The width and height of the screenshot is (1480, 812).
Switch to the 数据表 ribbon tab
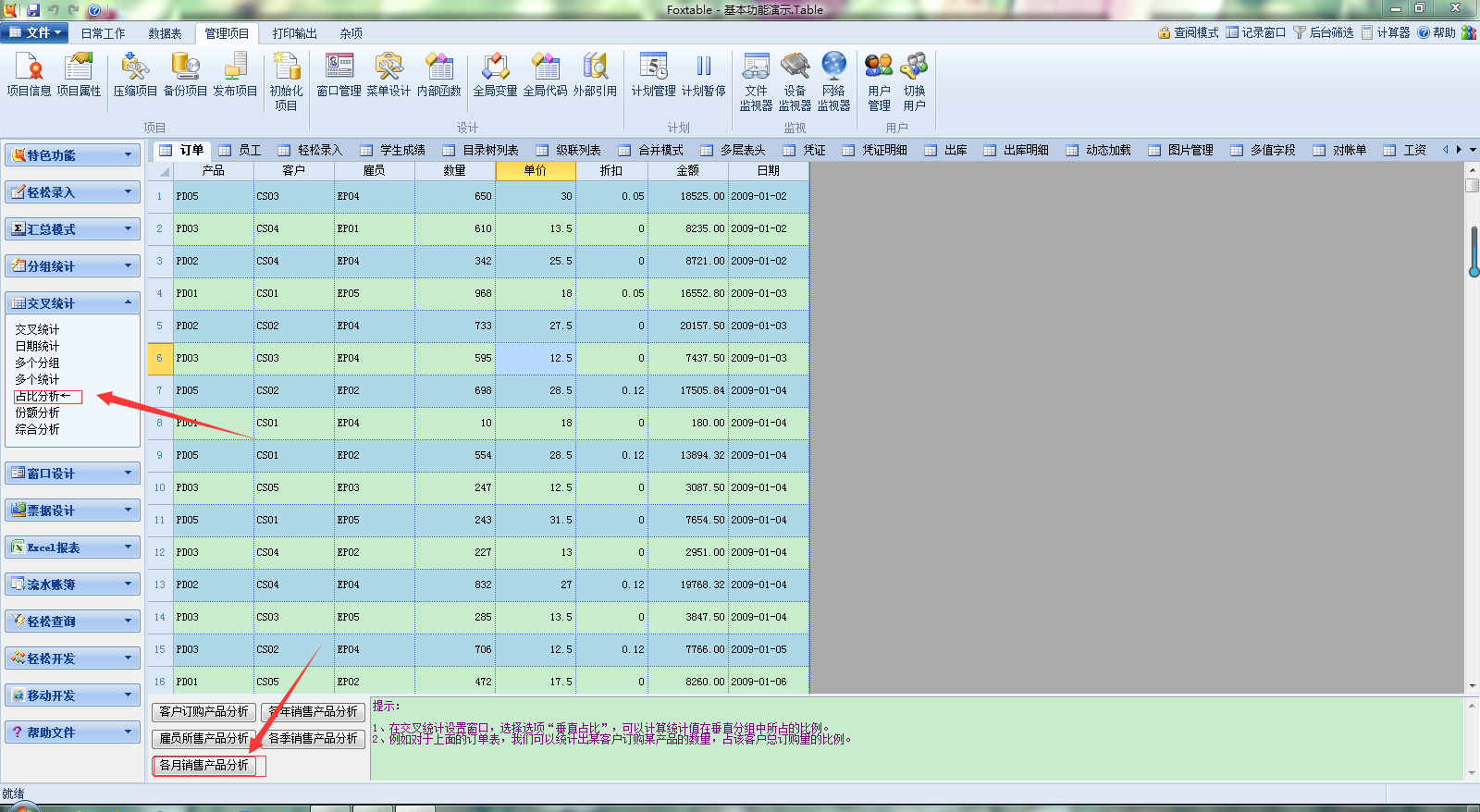coord(165,33)
